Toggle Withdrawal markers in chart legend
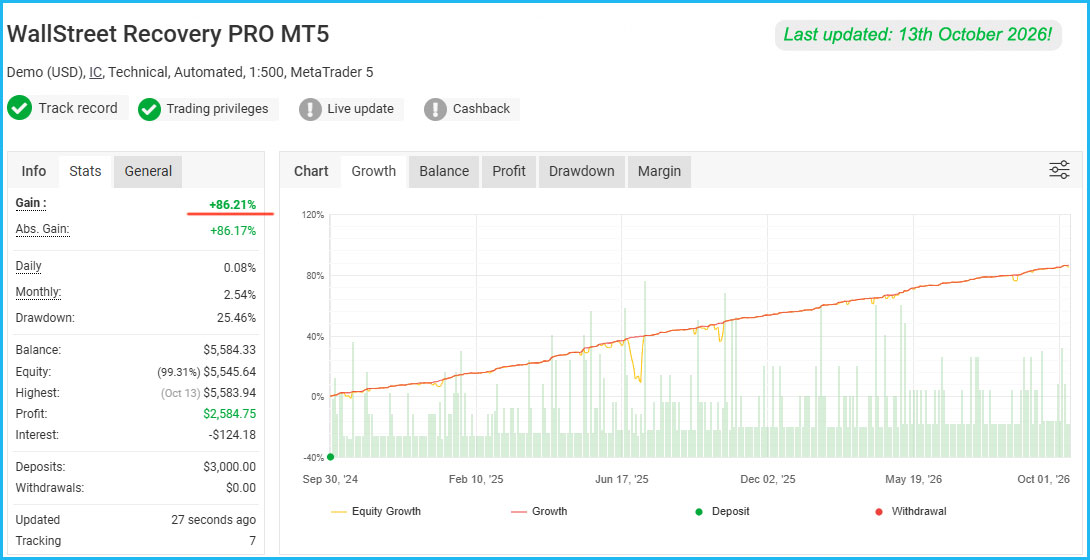The image size is (1090, 560). 910,511
